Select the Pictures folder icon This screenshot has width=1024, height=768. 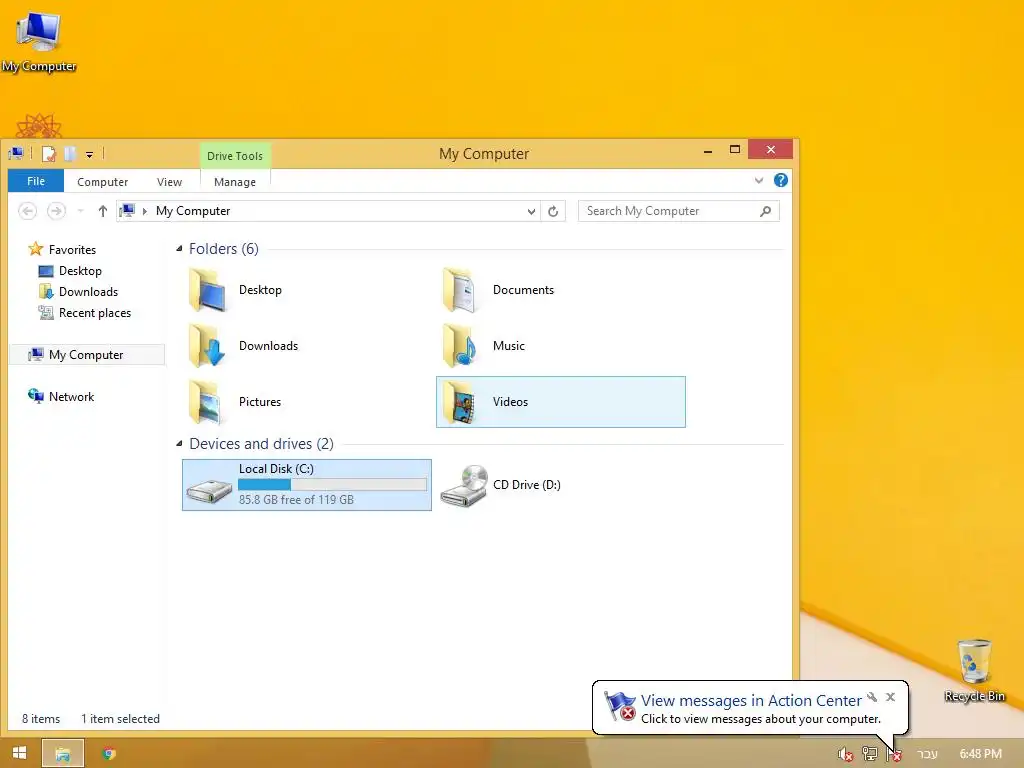(x=207, y=402)
